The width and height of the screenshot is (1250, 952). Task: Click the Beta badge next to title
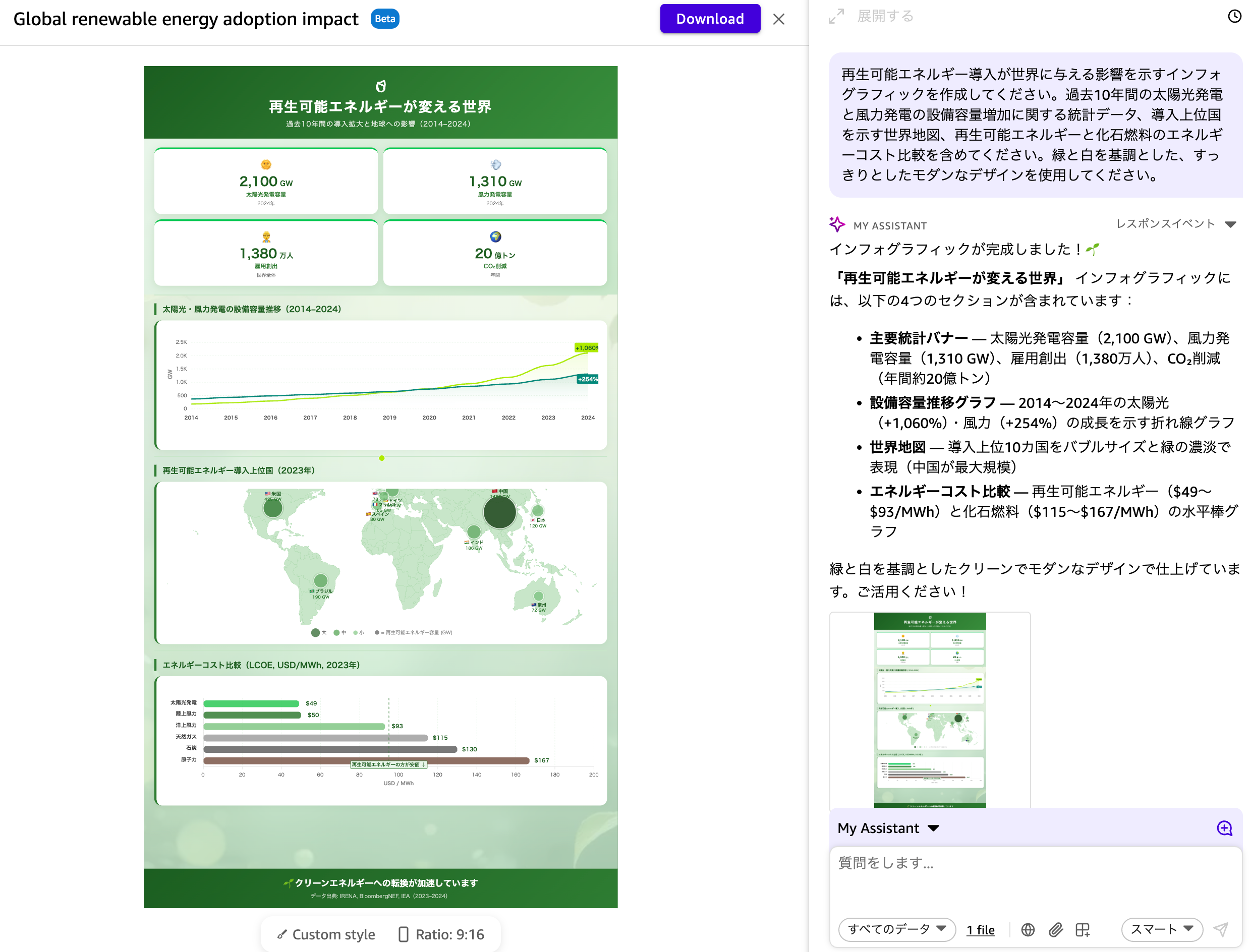tap(384, 19)
